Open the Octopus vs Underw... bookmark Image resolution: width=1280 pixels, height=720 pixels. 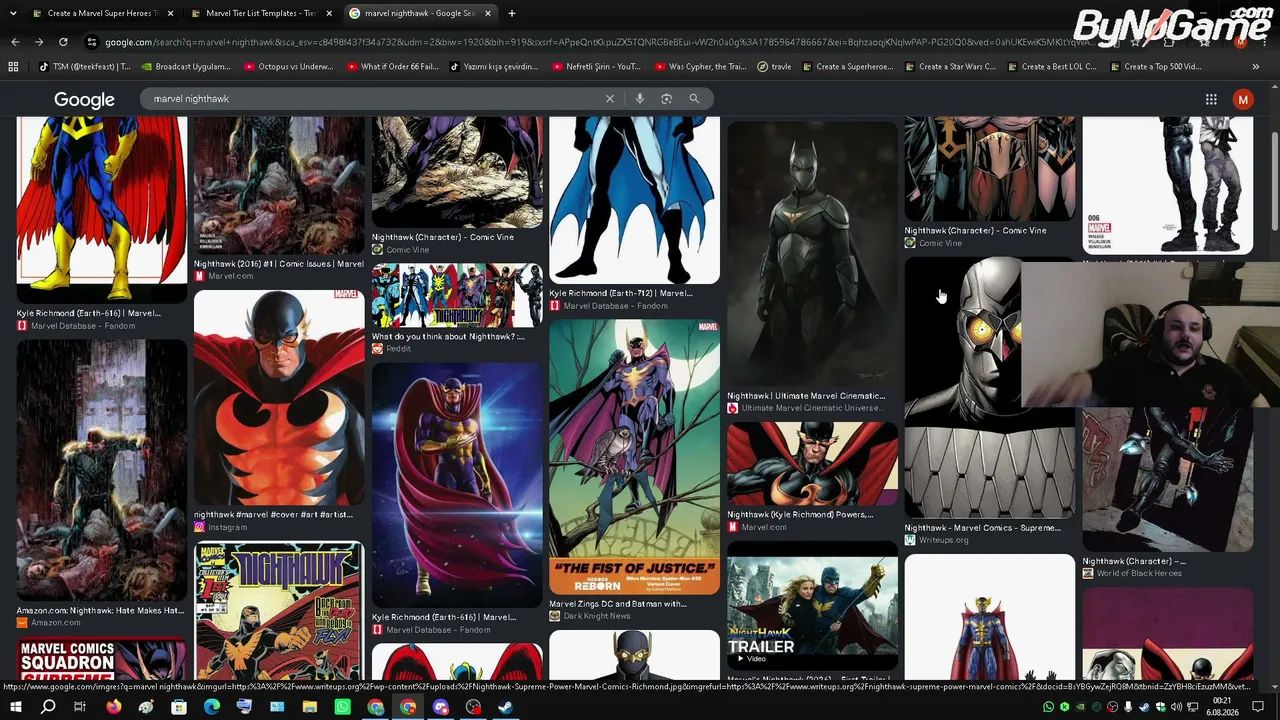pyautogui.click(x=289, y=67)
